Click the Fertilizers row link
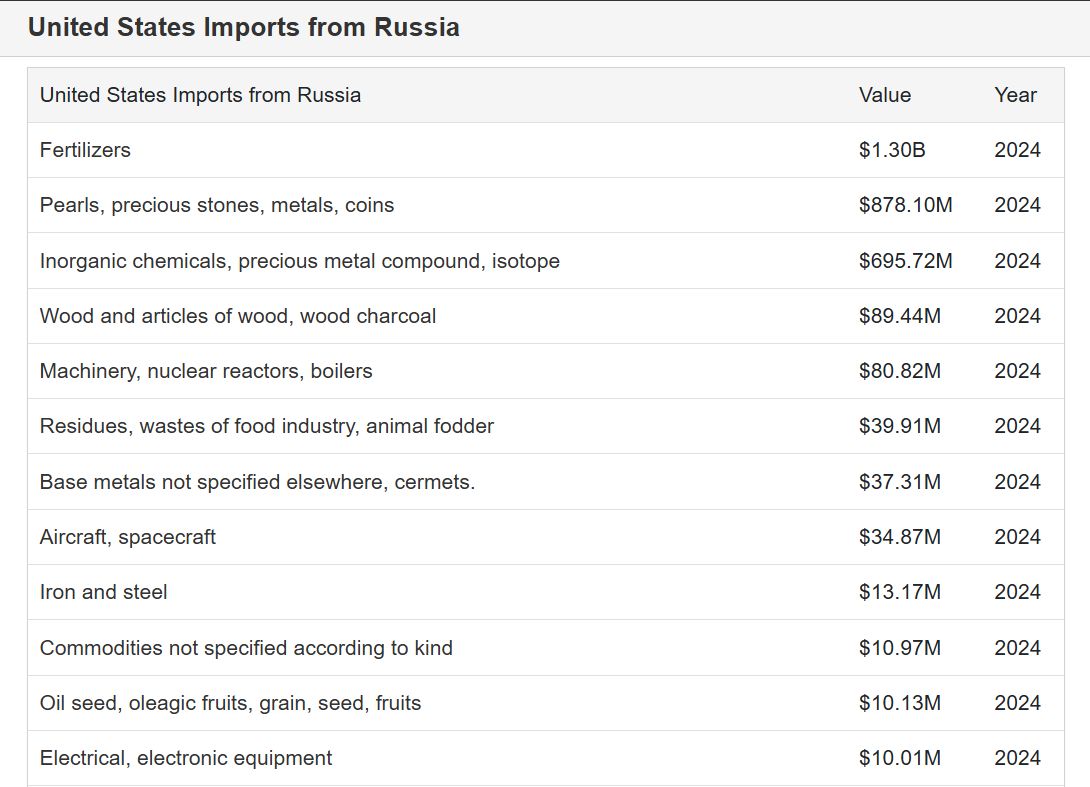Screen dimensions: 1090x787 [x=85, y=150]
